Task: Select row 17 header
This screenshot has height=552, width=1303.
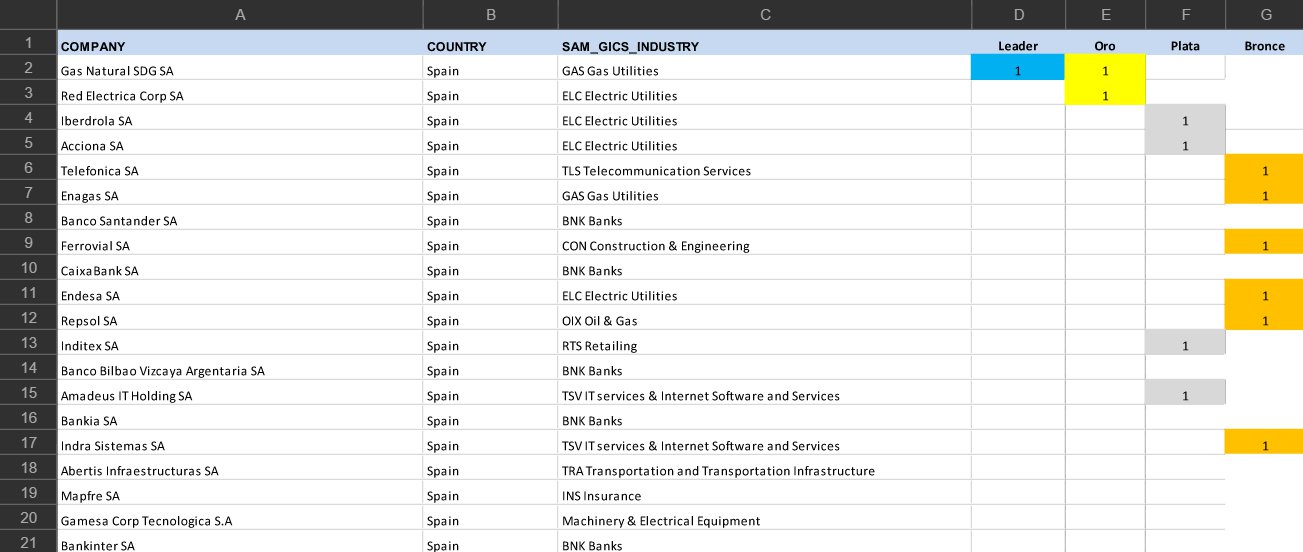Action: 28,443
